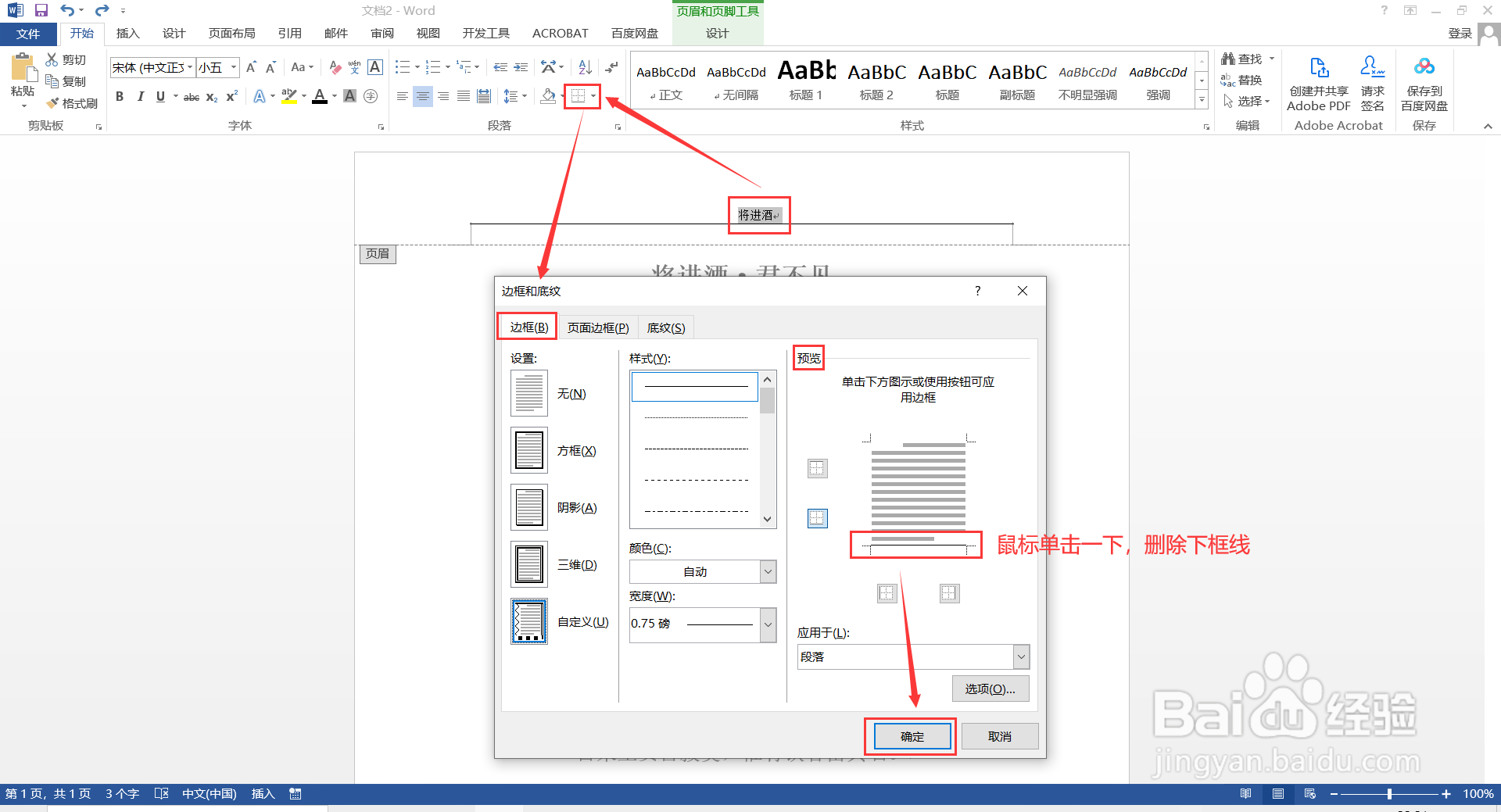This screenshot has width=1501, height=812.
Task: Open the 宽度 width dropdown
Action: coord(766,624)
